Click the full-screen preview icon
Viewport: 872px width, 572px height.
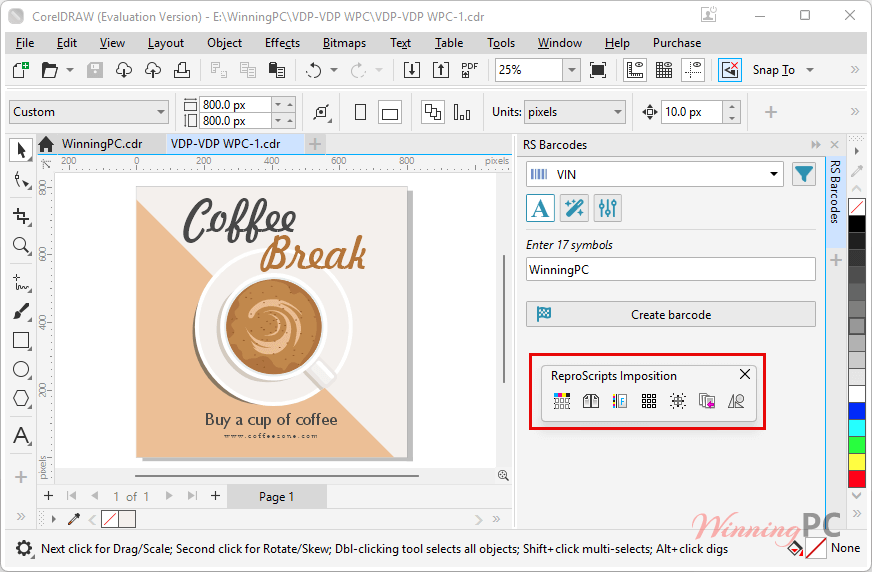(598, 70)
